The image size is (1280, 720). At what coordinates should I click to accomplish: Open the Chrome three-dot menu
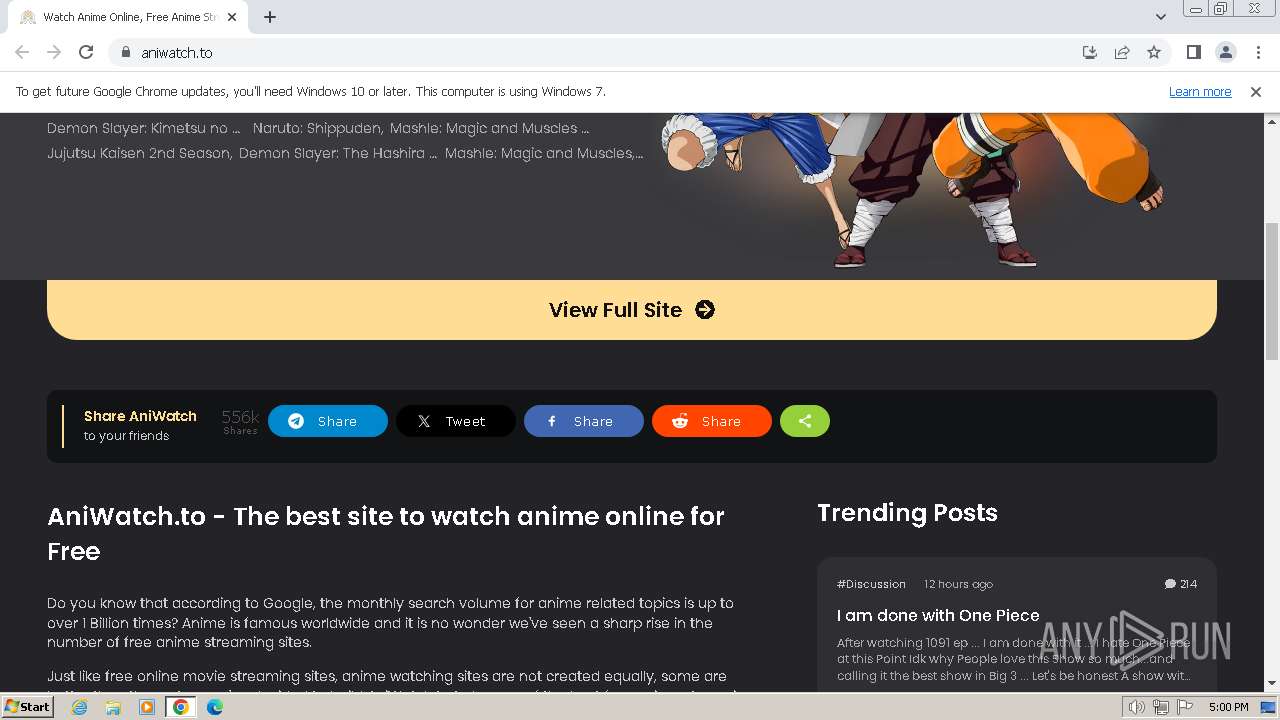pyautogui.click(x=1257, y=52)
